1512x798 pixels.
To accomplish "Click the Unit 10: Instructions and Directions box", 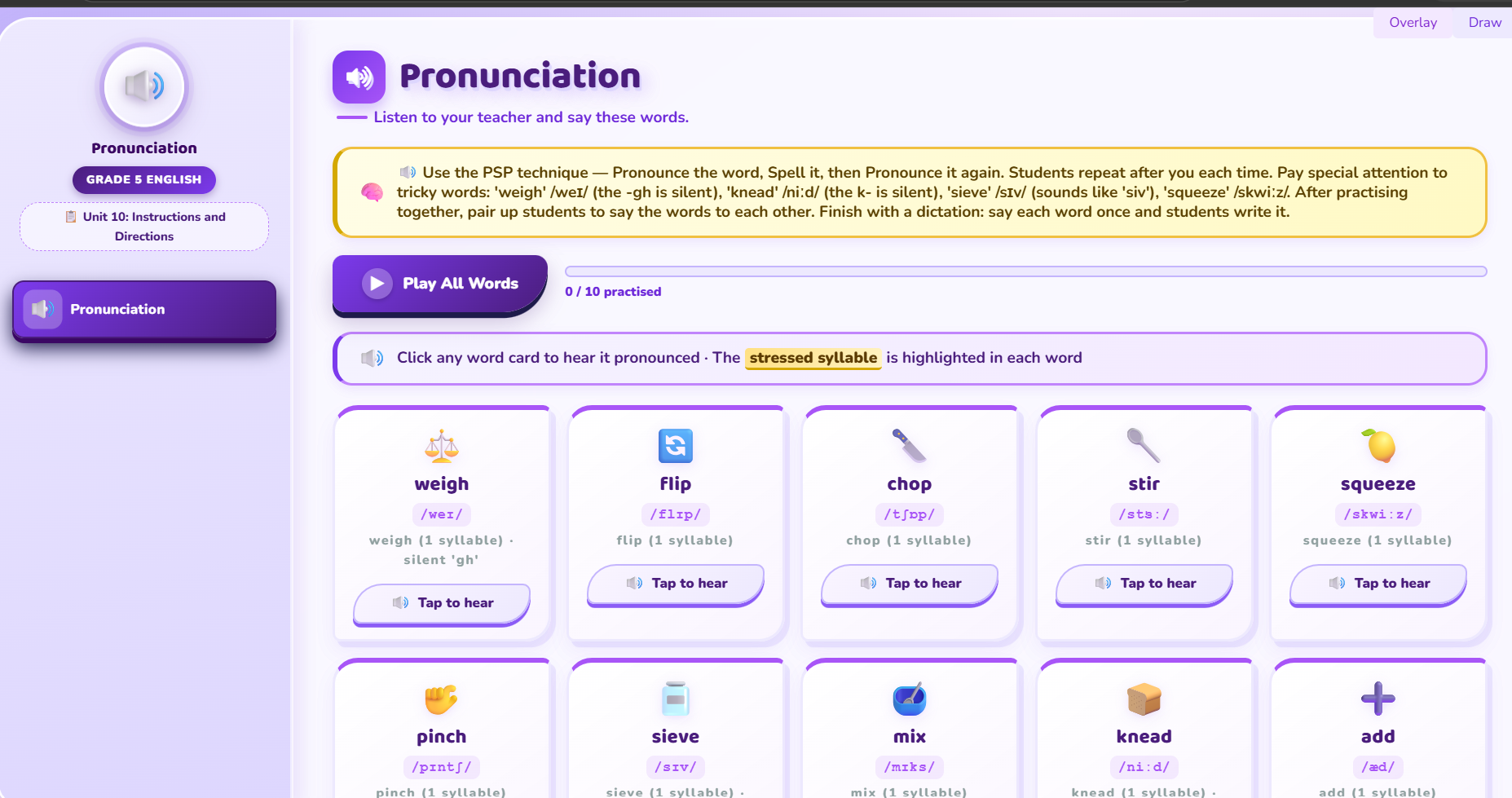I will tap(144, 227).
